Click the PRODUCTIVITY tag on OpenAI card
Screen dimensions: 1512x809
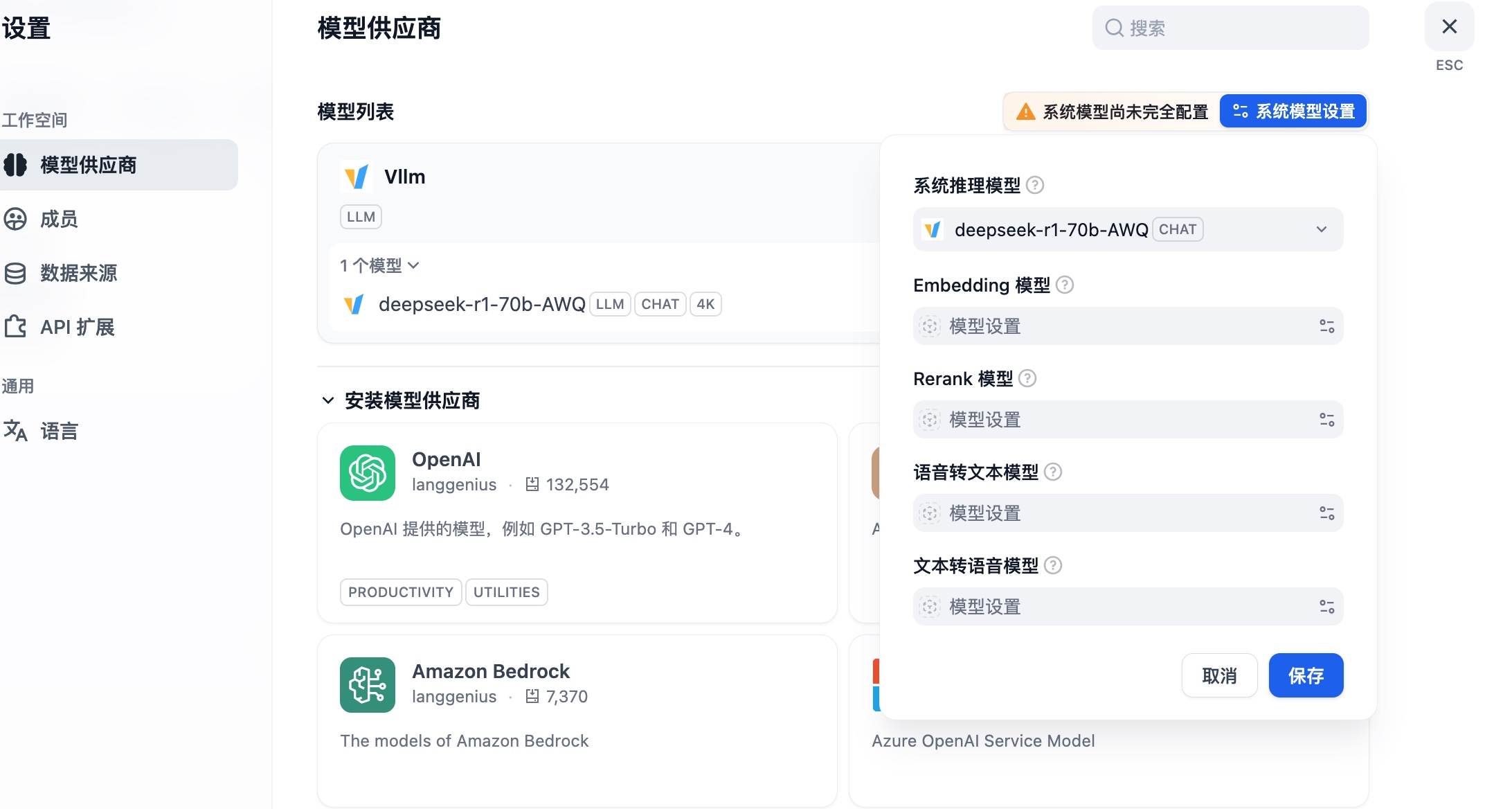[401, 592]
